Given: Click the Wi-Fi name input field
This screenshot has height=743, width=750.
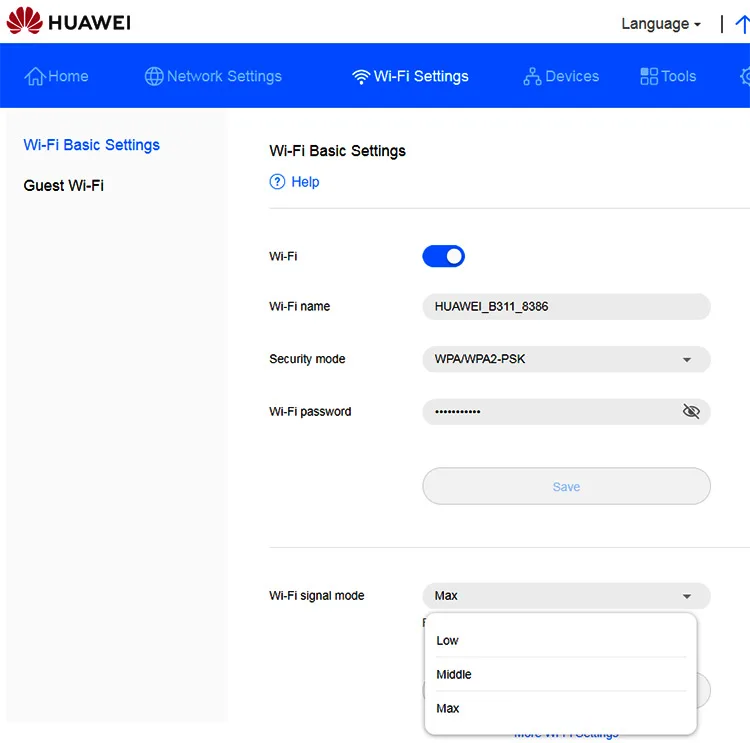Looking at the screenshot, I should pyautogui.click(x=566, y=307).
